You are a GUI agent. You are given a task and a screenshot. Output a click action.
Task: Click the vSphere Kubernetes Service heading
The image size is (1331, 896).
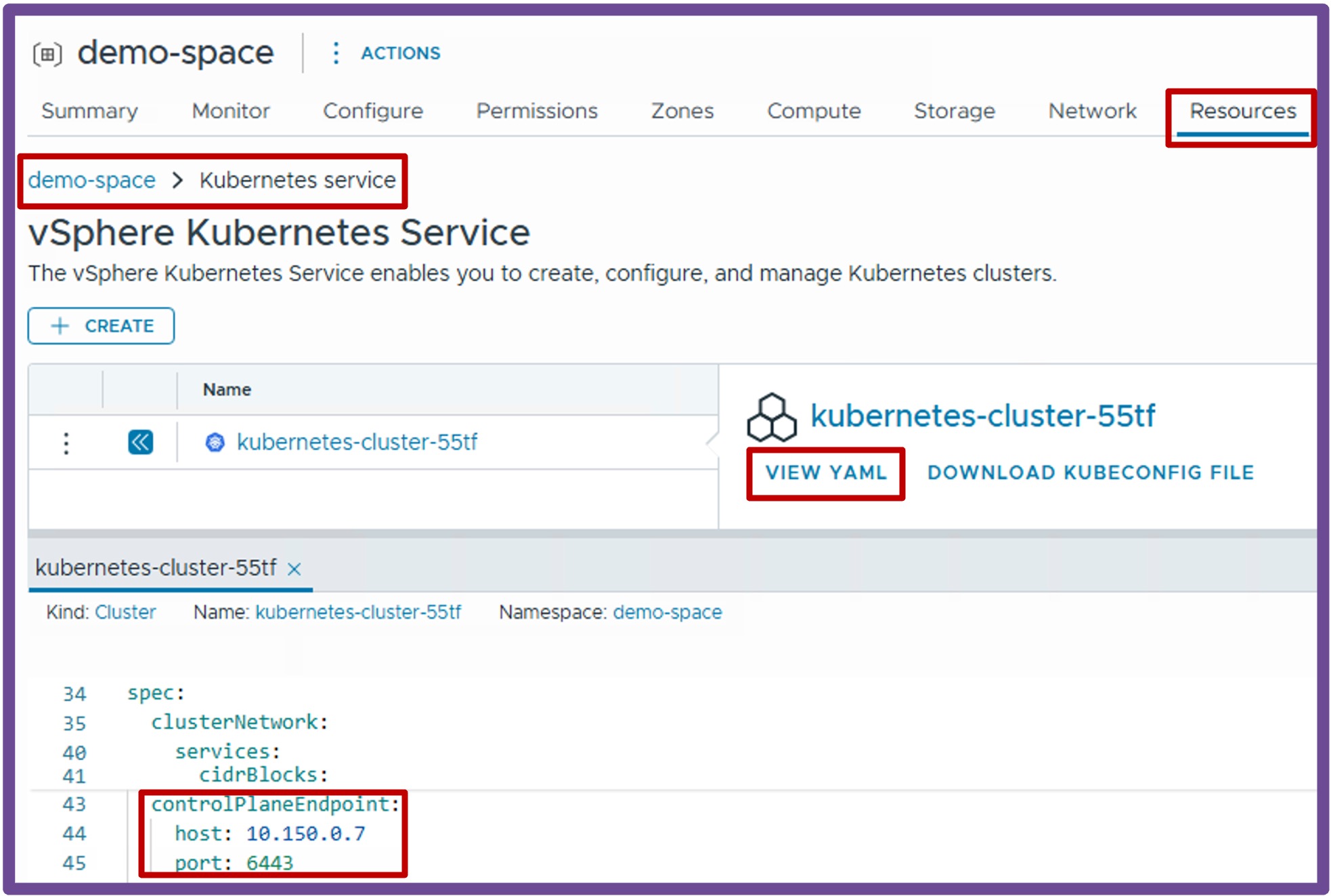(x=279, y=233)
